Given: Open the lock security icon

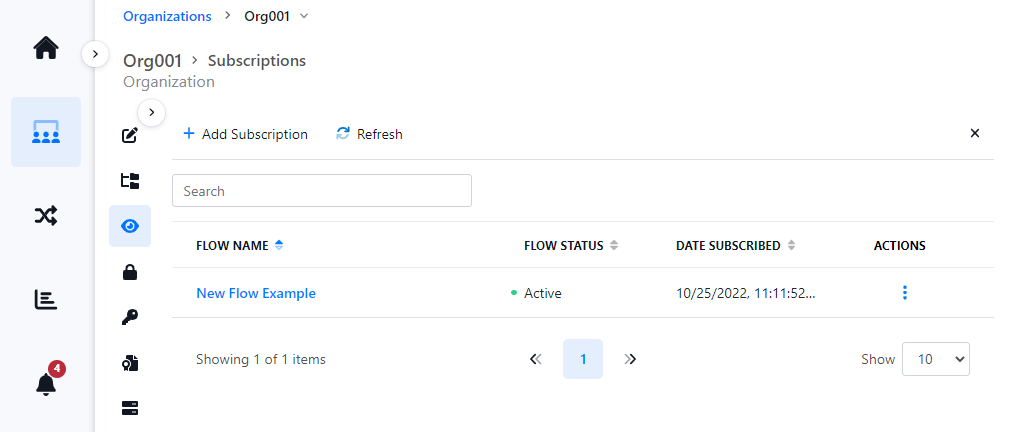Looking at the screenshot, I should (x=129, y=272).
